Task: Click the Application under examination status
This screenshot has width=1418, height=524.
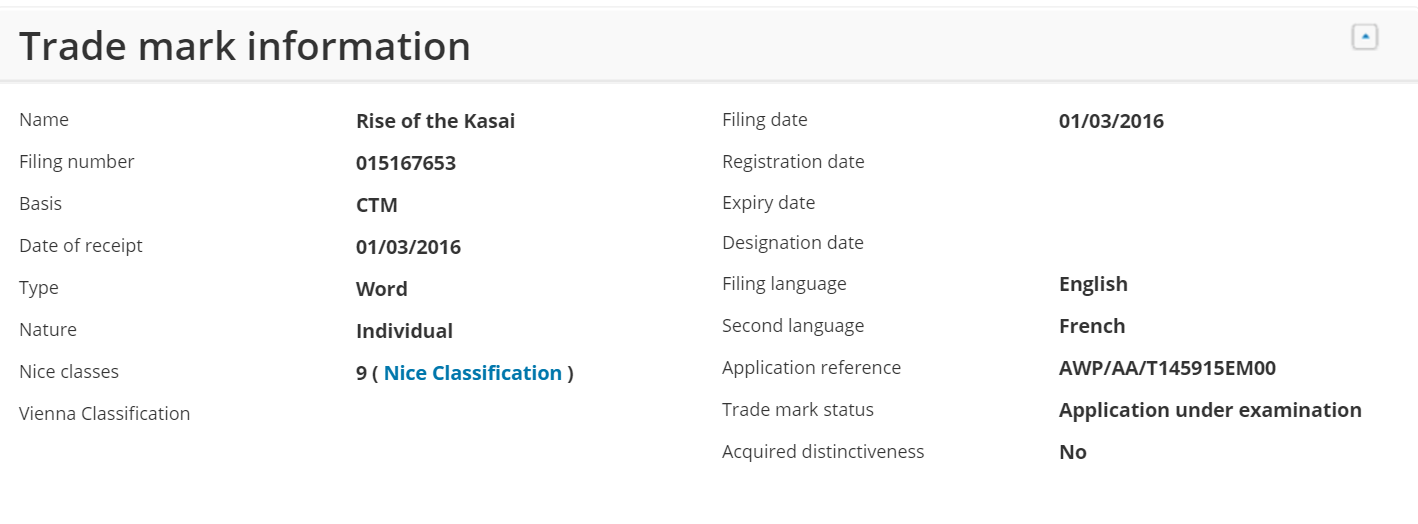Action: coord(1210,410)
